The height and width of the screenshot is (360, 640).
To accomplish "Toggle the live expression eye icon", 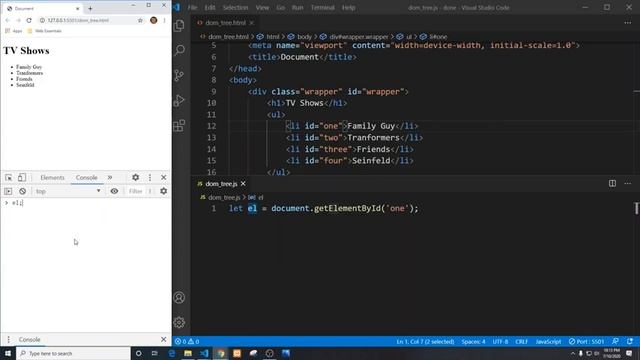I will pos(114,191).
